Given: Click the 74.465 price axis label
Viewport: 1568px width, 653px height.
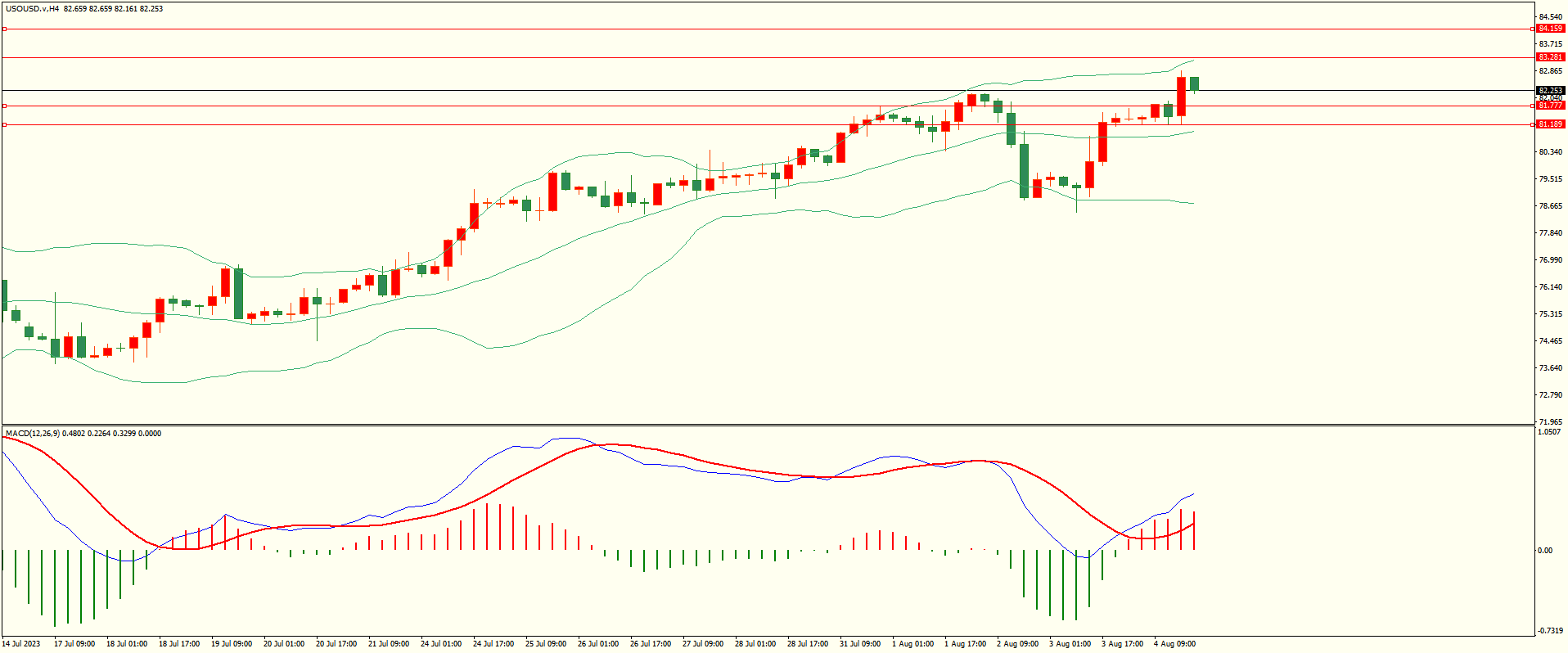Looking at the screenshot, I should coord(1550,341).
